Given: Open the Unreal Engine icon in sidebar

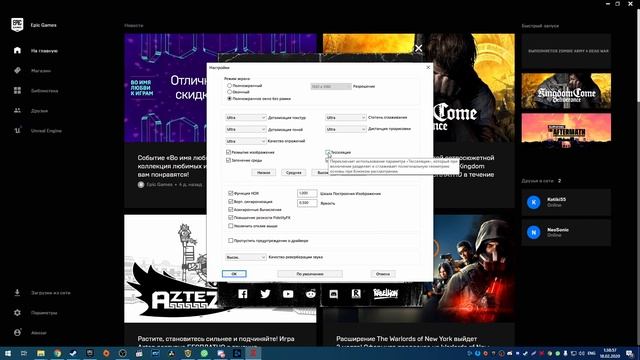Looking at the screenshot, I should point(17,131).
